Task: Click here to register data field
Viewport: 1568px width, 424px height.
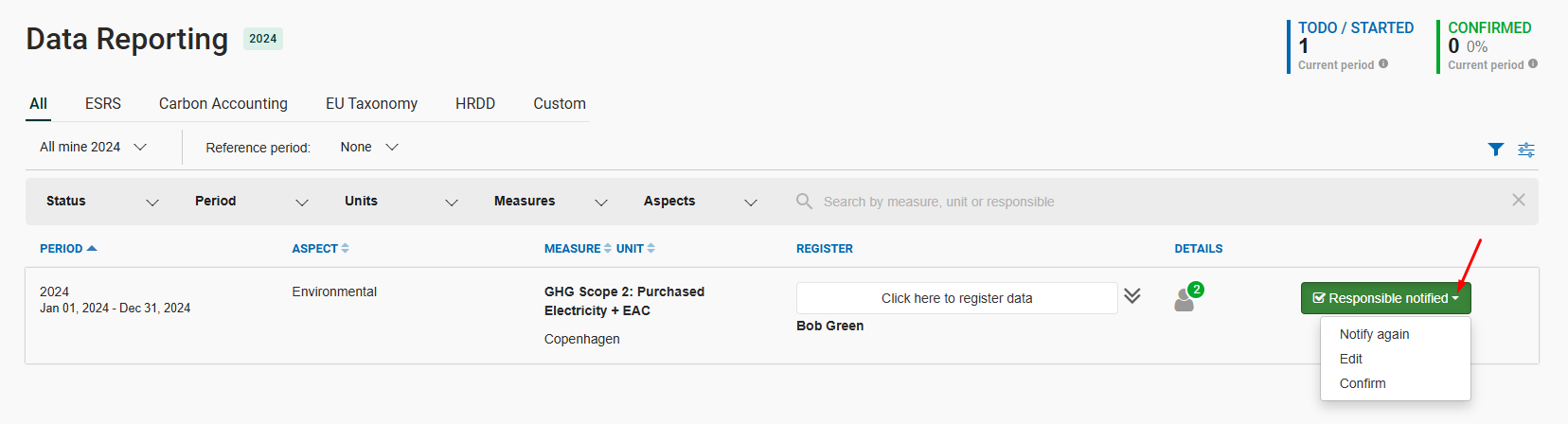Action: 956,298
